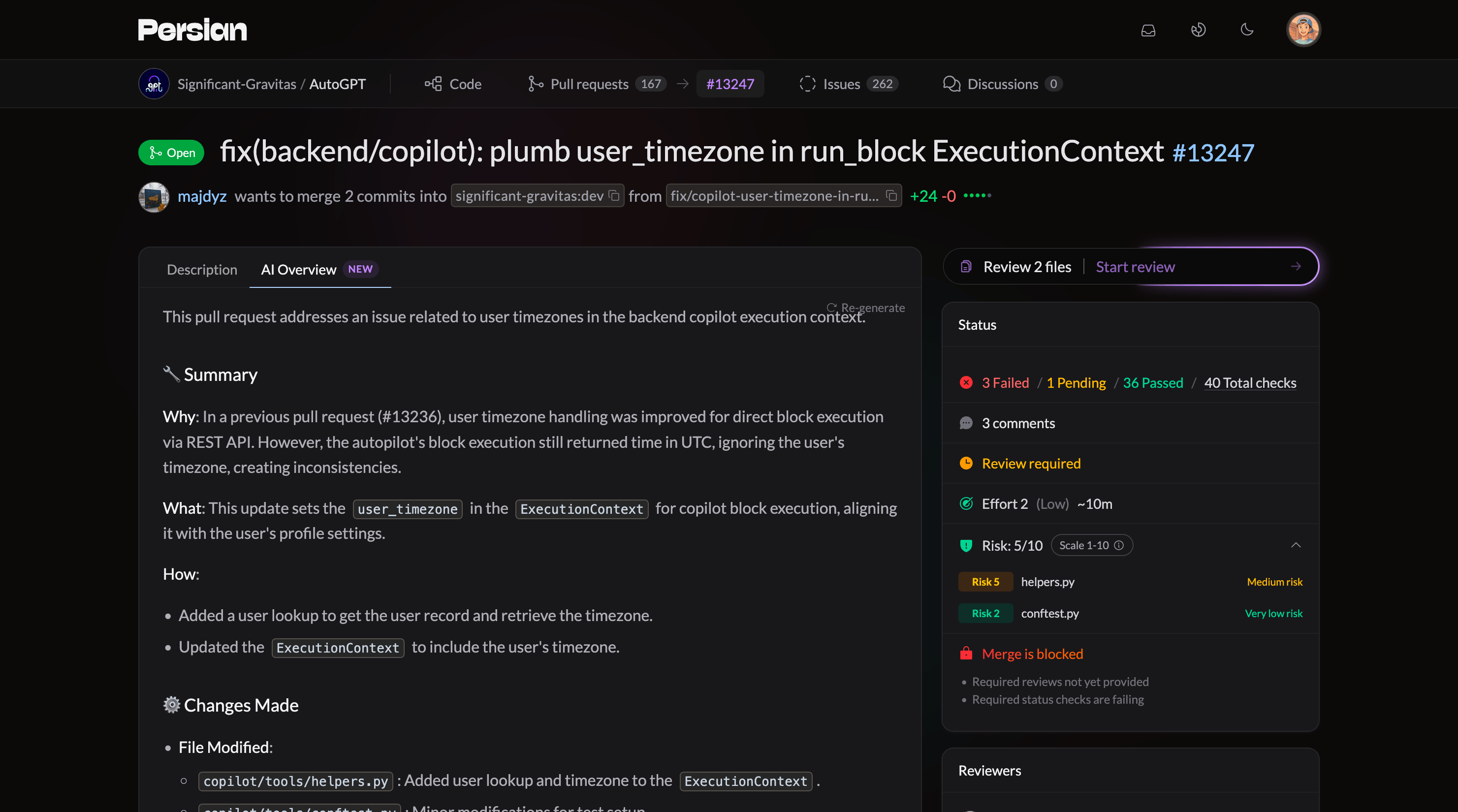The image size is (1458, 812).
Task: Click the comments bubble icon
Action: tap(966, 423)
